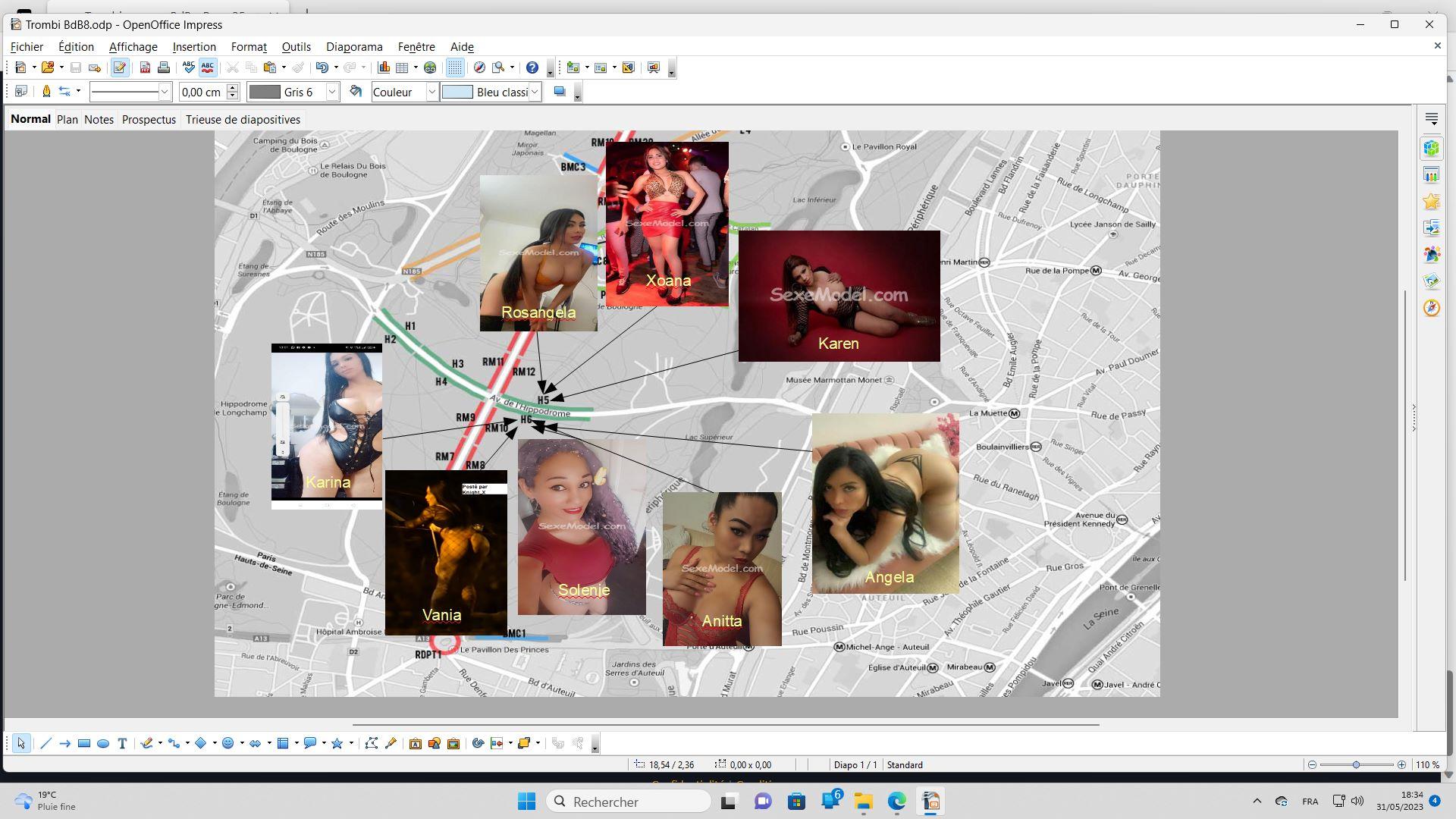This screenshot has width=1456, height=819.
Task: Open the Diaporama menu
Action: click(354, 47)
